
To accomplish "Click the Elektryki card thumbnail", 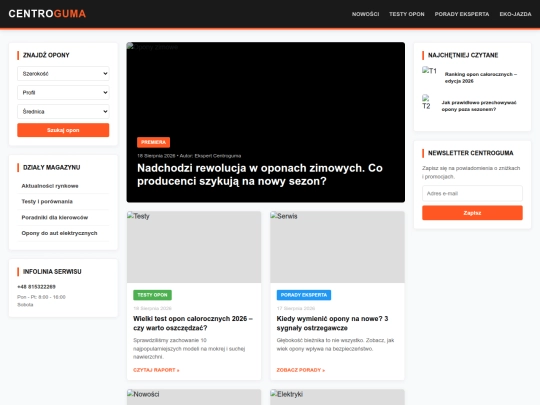I will click(x=337, y=397).
